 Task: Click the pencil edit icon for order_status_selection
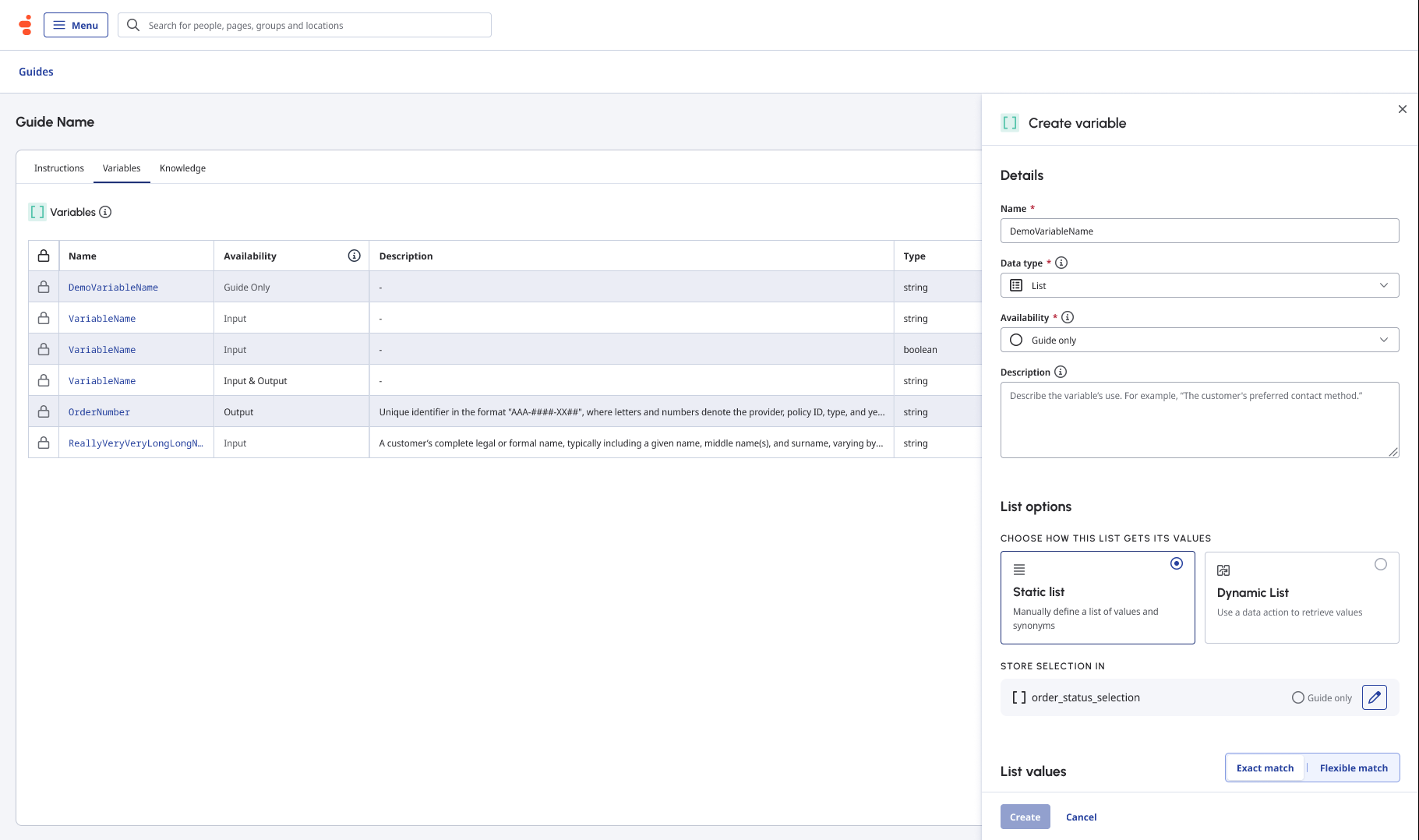(x=1374, y=697)
